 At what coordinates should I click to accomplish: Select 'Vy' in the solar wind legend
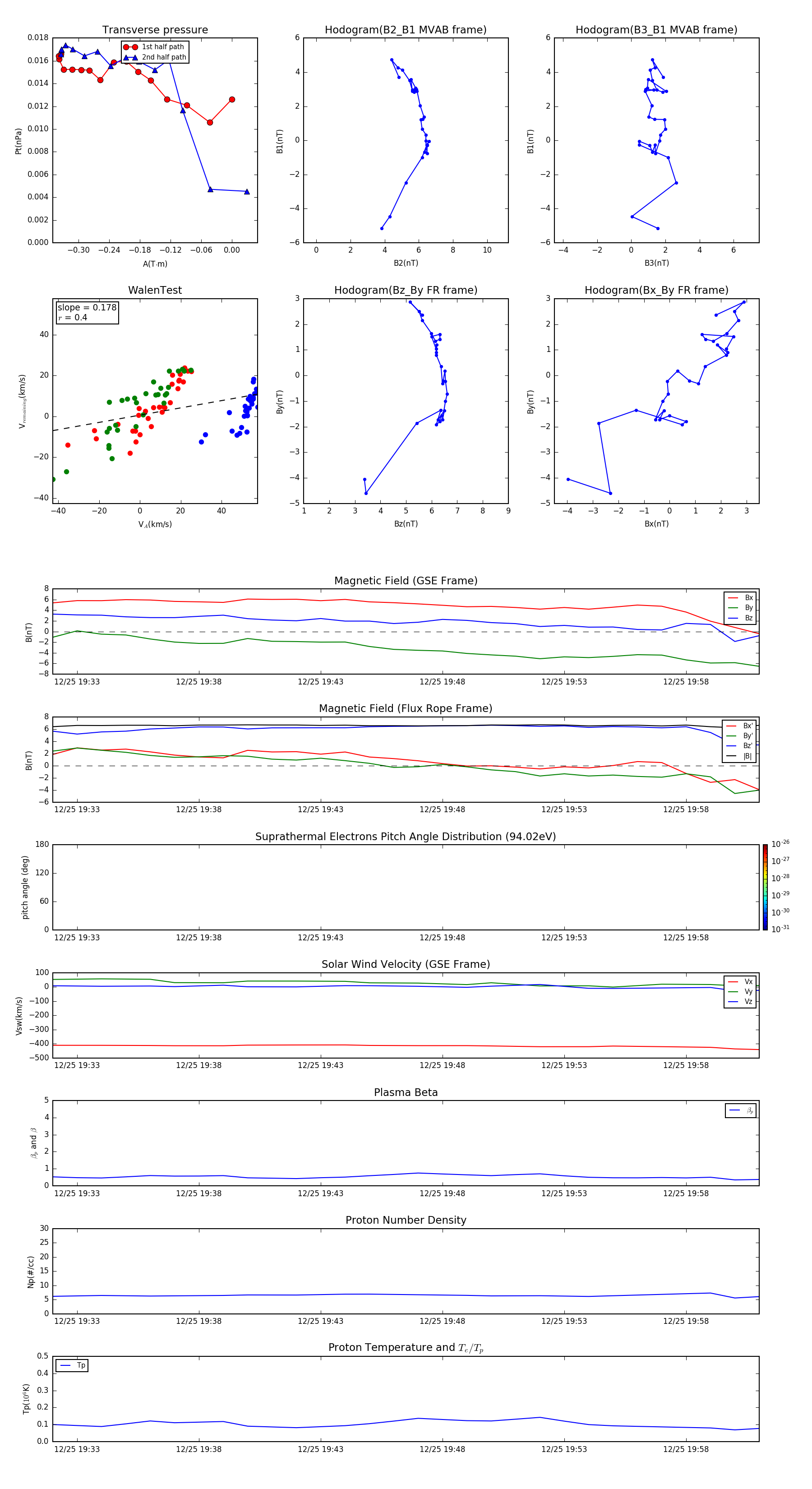pos(740,992)
